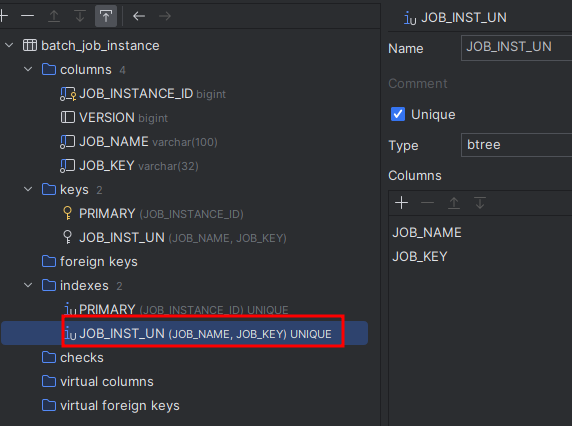The image size is (572, 426).
Task: Click the gold PRIMARY key icon
Action: [x=68, y=213]
